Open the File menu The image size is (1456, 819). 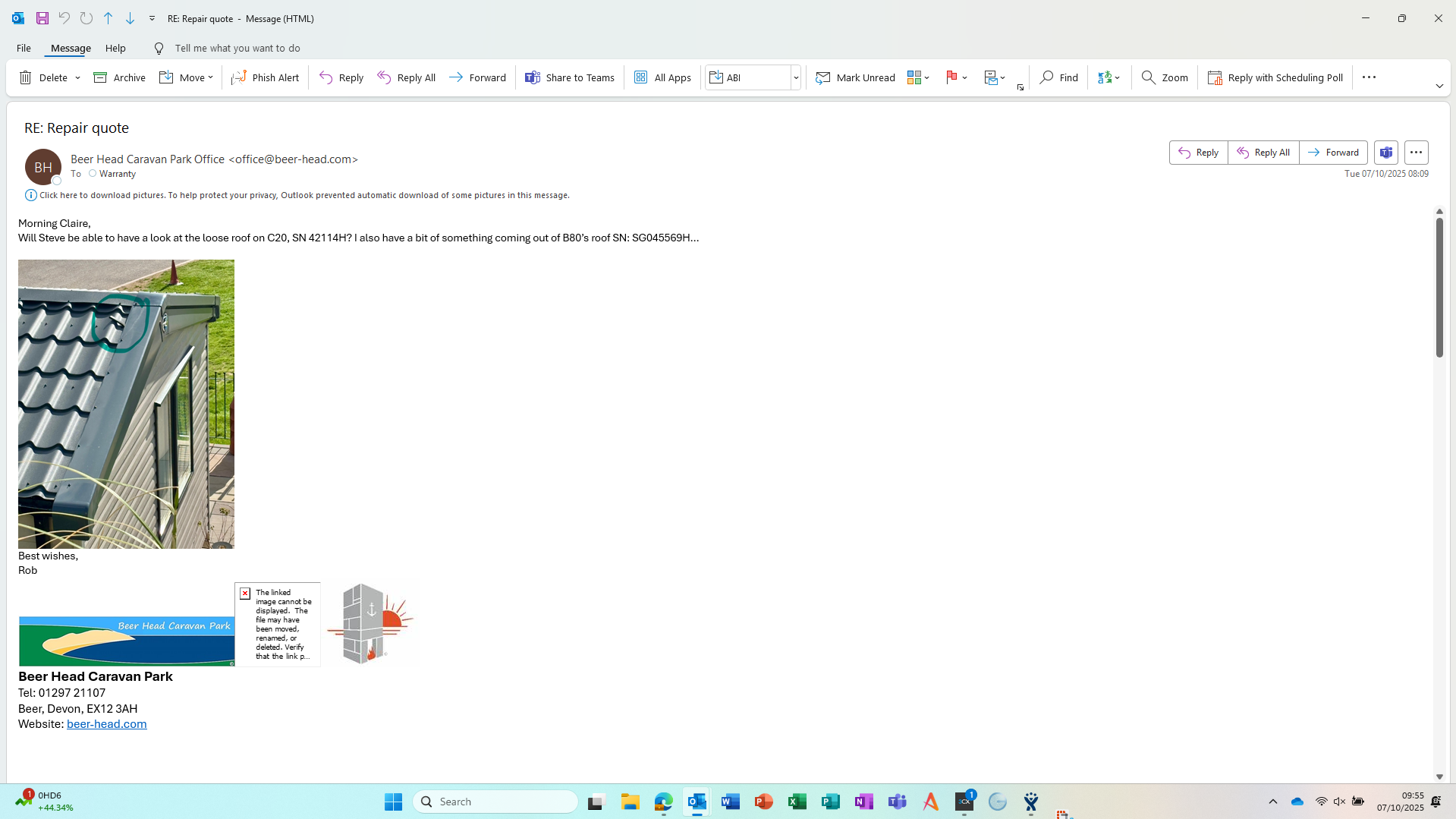(24, 48)
